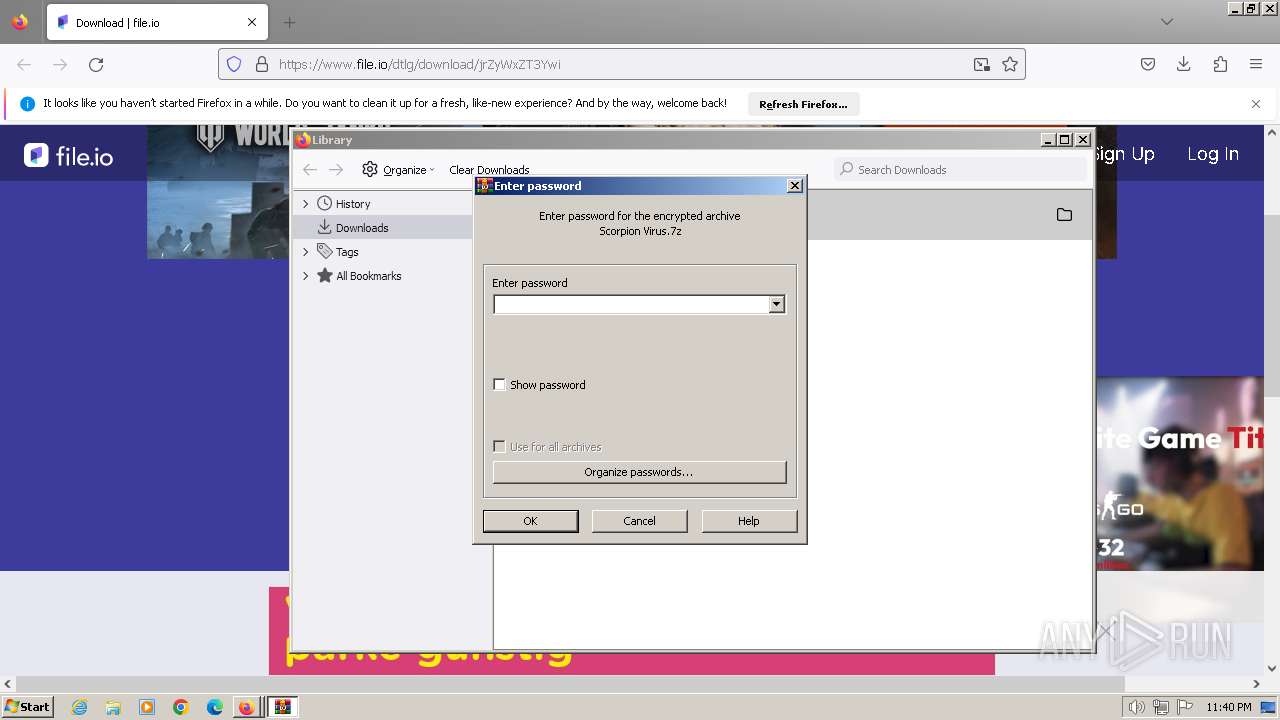This screenshot has width=1280, height=720.
Task: Click the 11:40 PM taskbar clock
Action: tap(1229, 707)
